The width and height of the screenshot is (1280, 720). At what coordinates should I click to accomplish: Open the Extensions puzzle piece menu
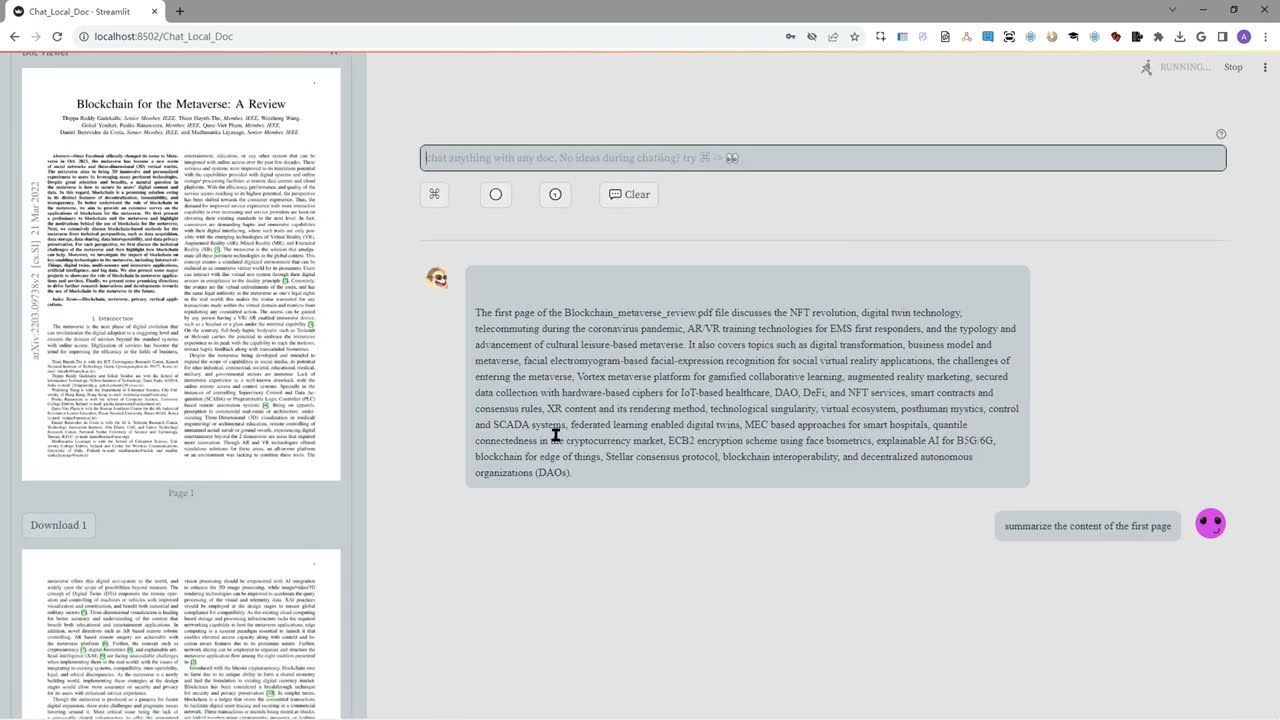click(x=1158, y=37)
